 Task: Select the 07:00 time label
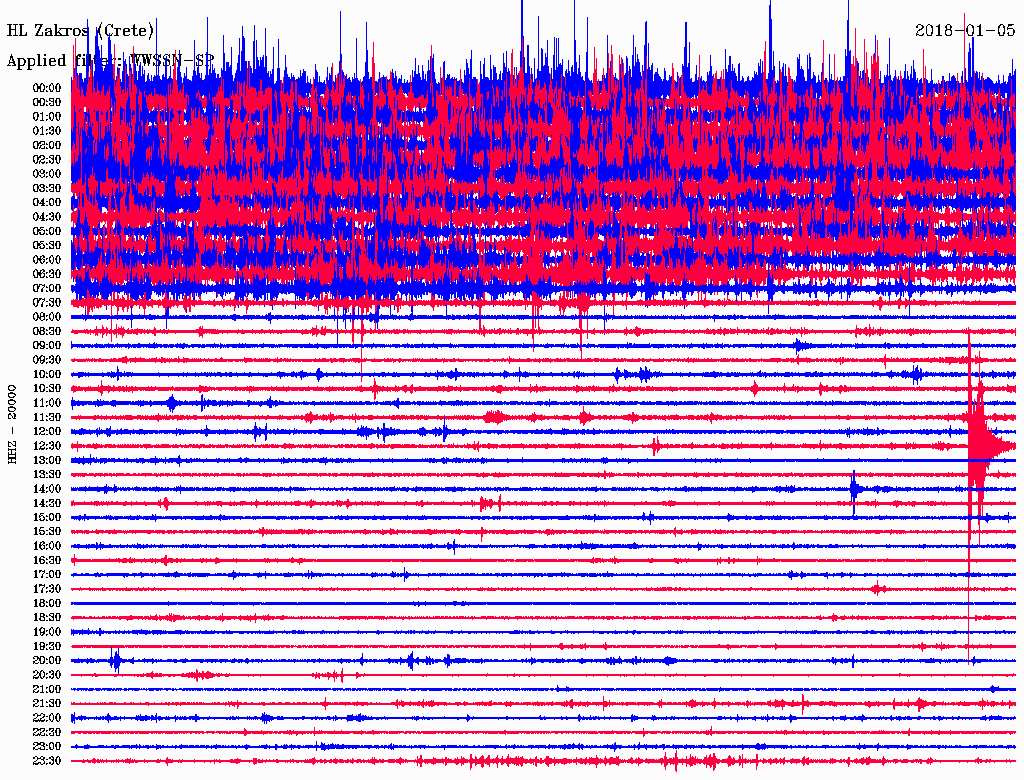click(x=47, y=289)
